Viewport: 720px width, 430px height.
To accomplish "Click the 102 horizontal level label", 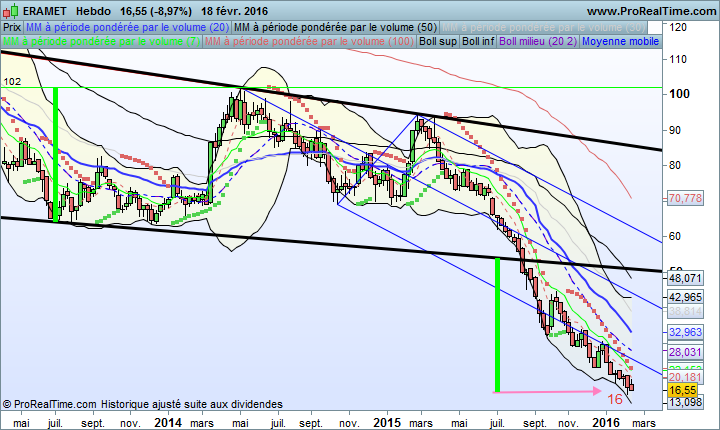I will click(12, 82).
